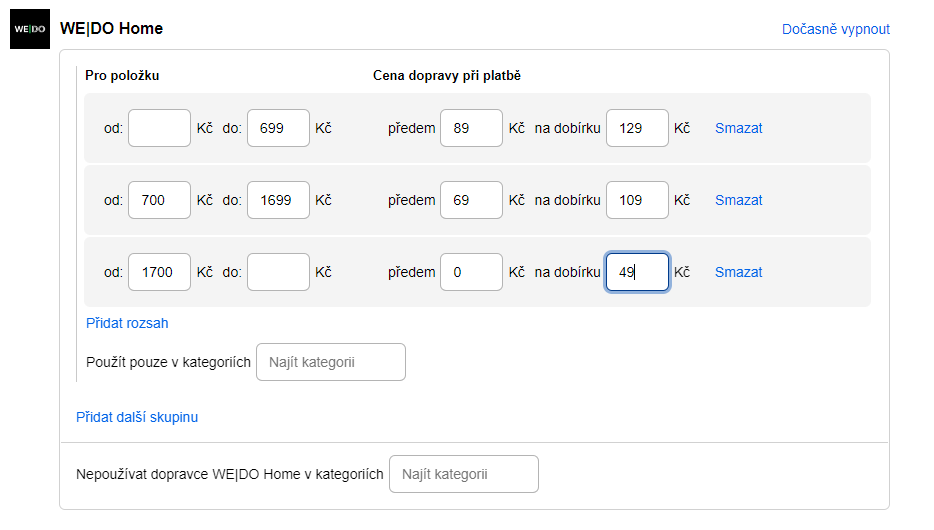Image resolution: width=934 pixels, height=530 pixels.
Task: Click the empty 'do' field in third row
Action: (278, 272)
